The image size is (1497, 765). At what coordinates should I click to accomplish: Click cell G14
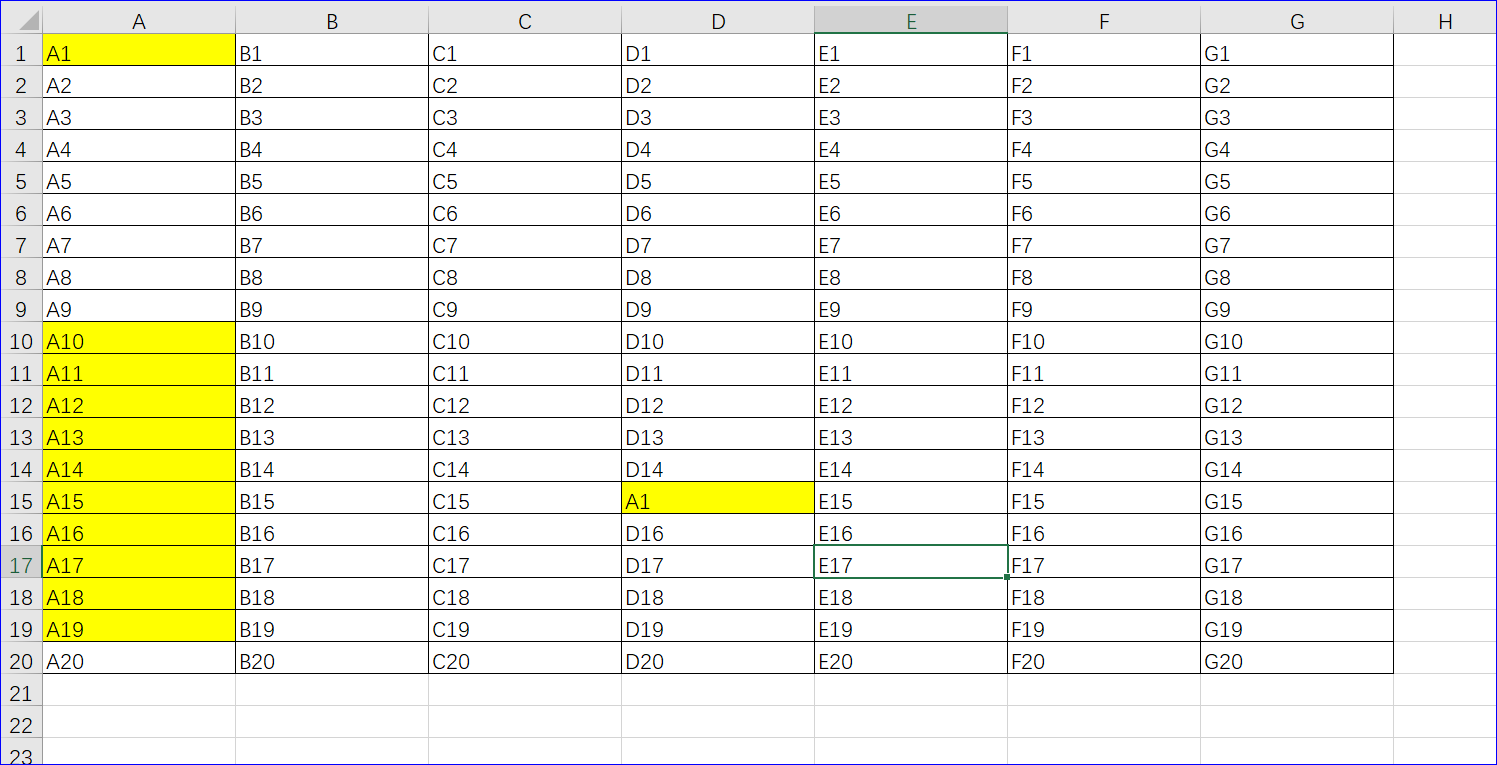(1297, 466)
